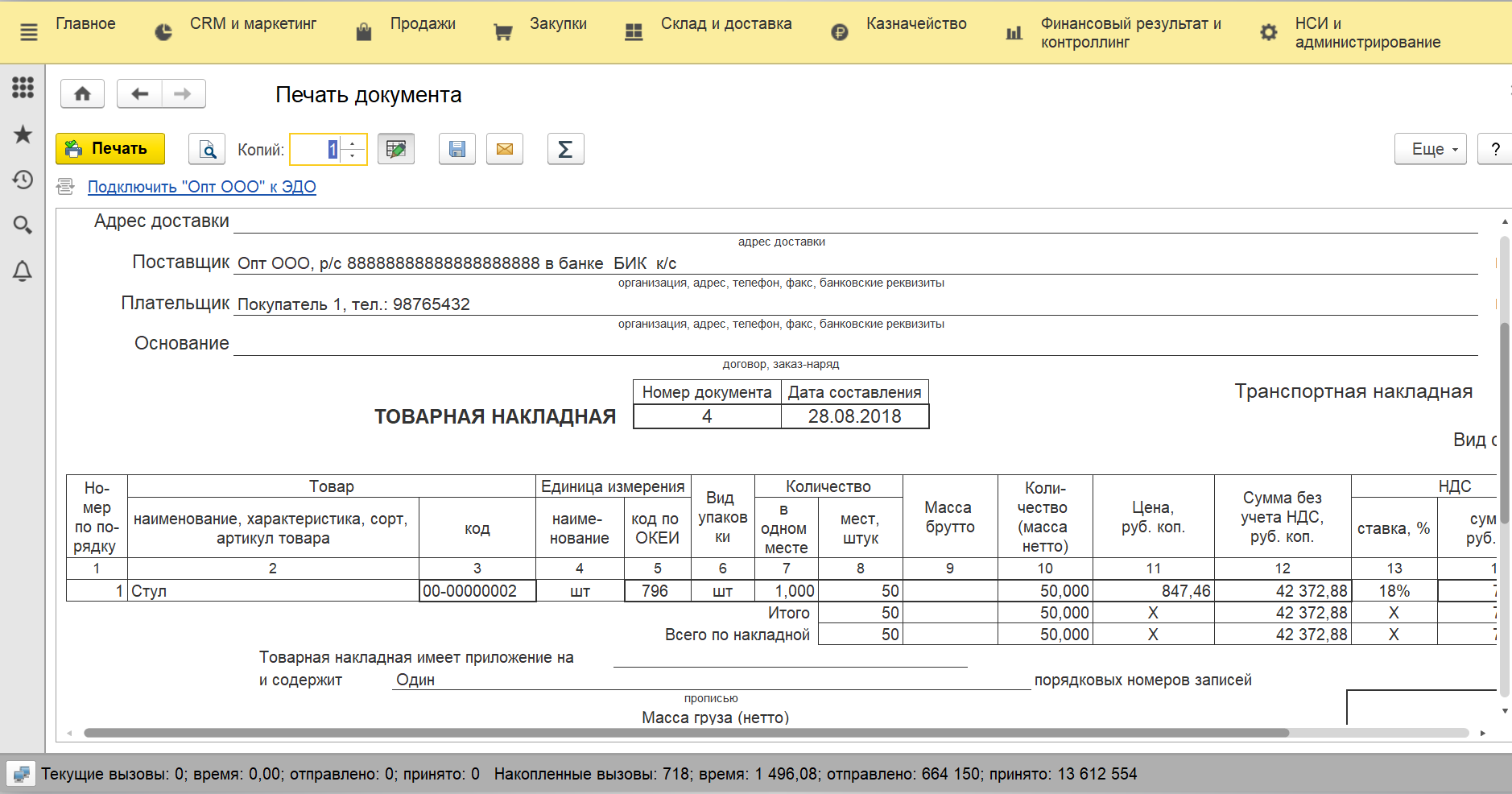The image size is (1512, 794).
Task: Select the Один text in words field
Action: tap(415, 680)
